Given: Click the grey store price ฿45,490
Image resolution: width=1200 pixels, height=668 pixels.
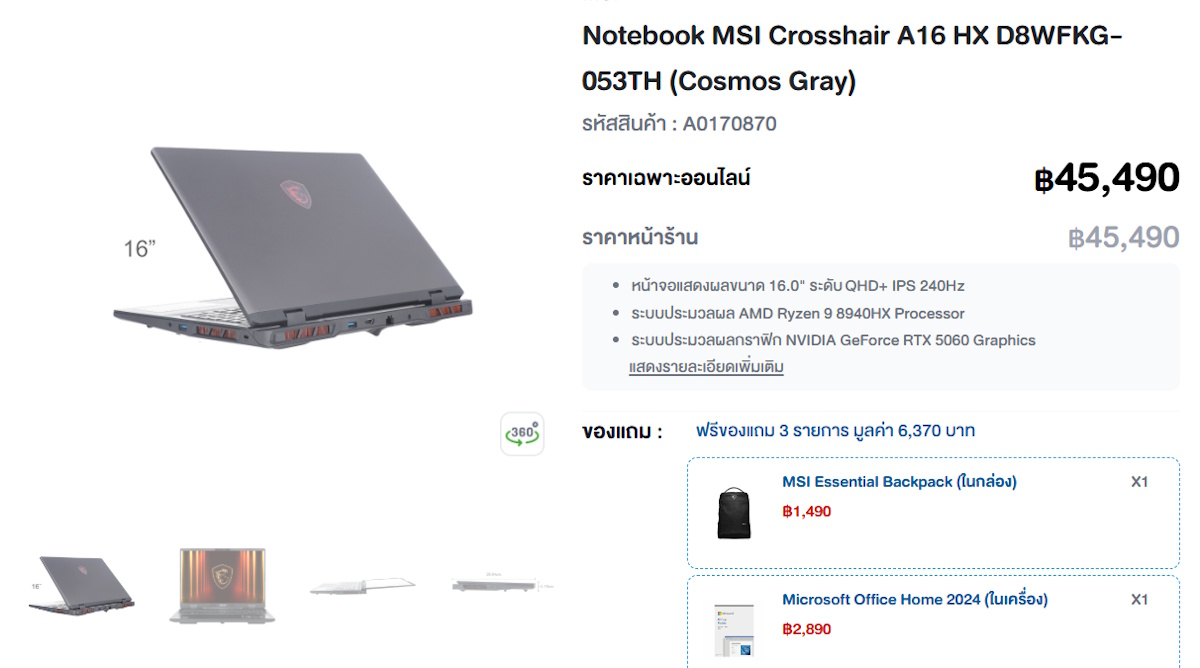Looking at the screenshot, I should [1124, 238].
